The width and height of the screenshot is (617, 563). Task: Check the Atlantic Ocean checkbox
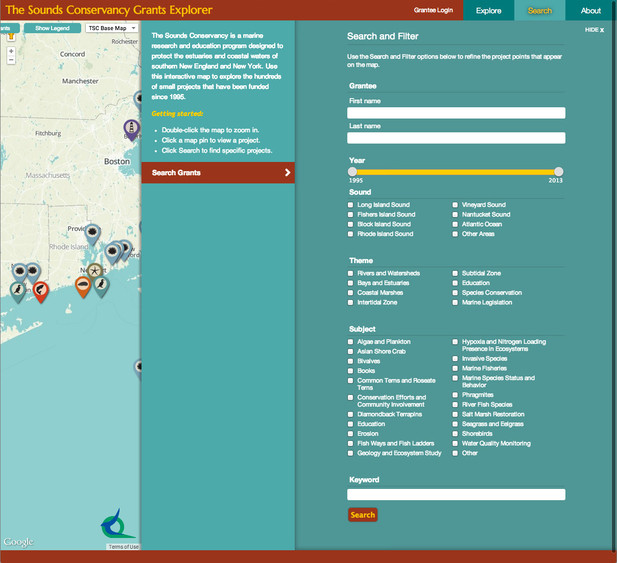click(x=455, y=224)
